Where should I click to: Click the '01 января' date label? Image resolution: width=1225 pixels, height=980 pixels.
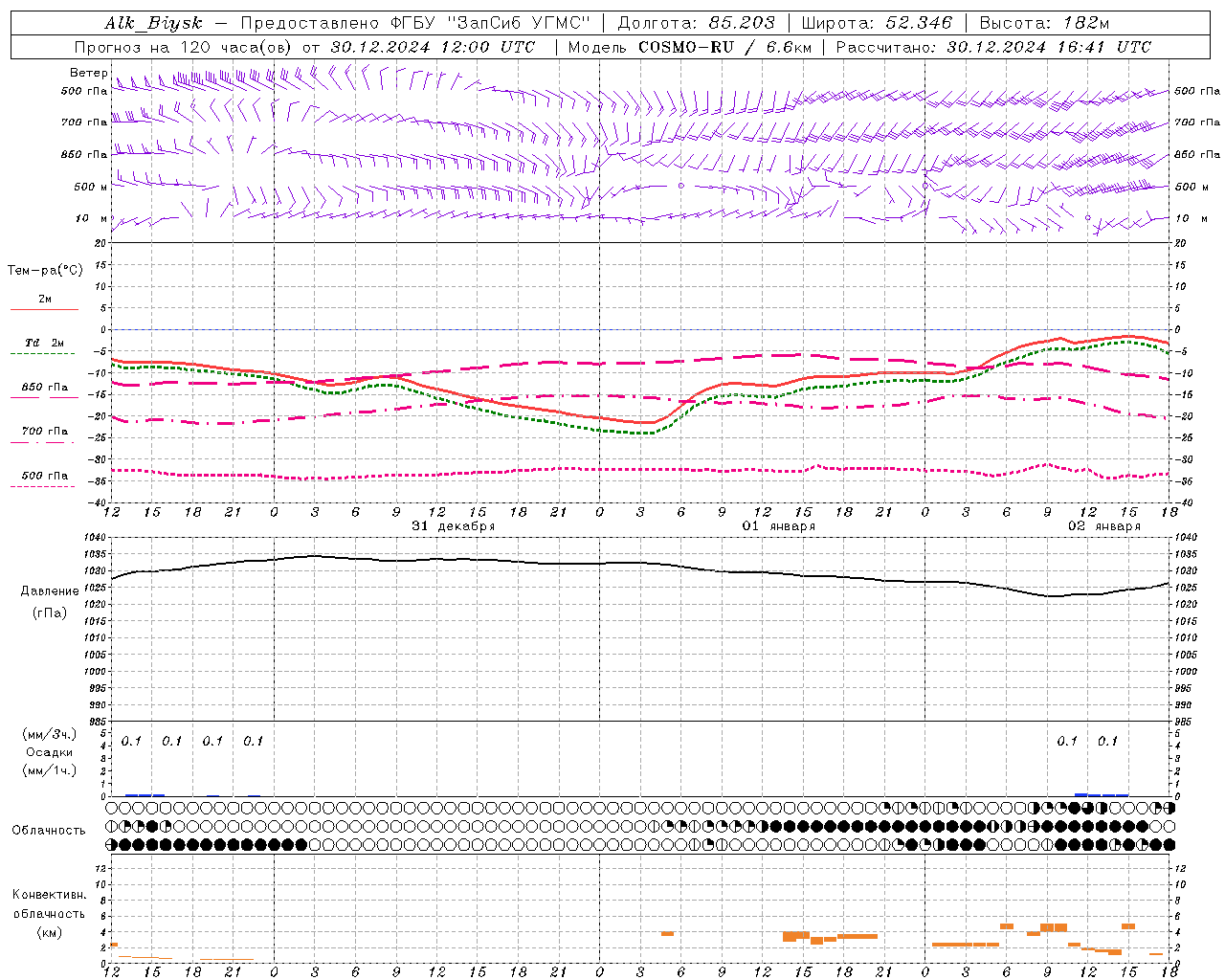779,526
